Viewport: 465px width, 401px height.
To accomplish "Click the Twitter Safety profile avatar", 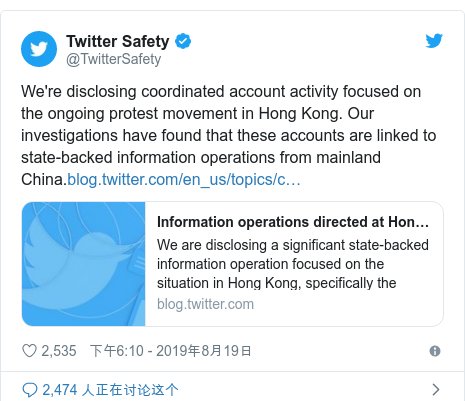I will 39,49.
